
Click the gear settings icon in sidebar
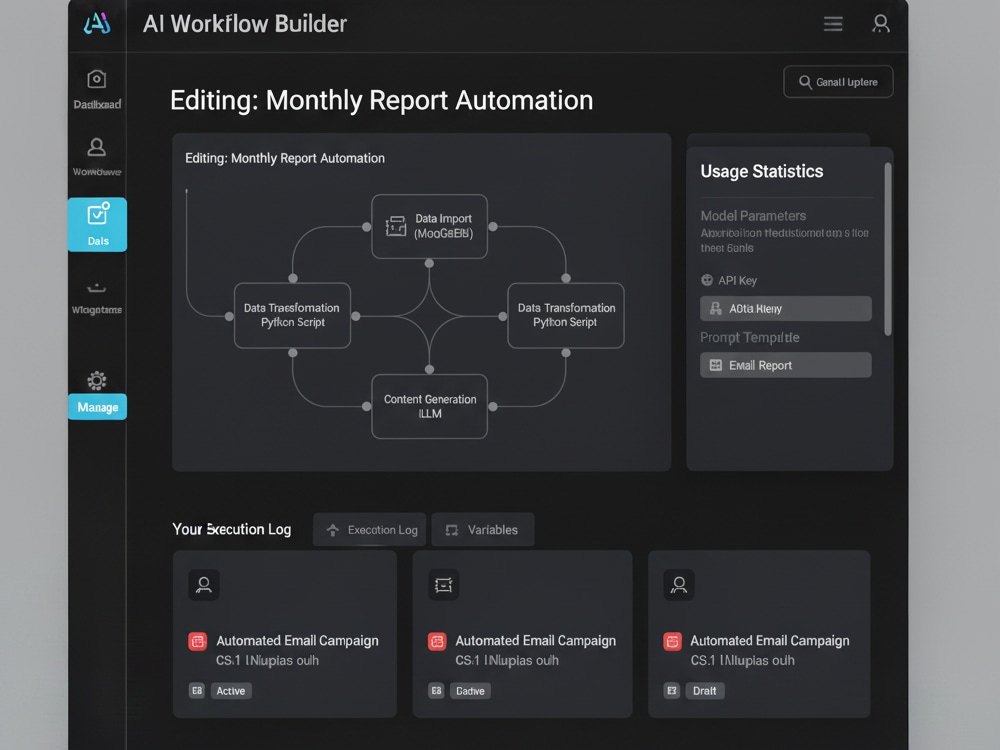coord(97,381)
